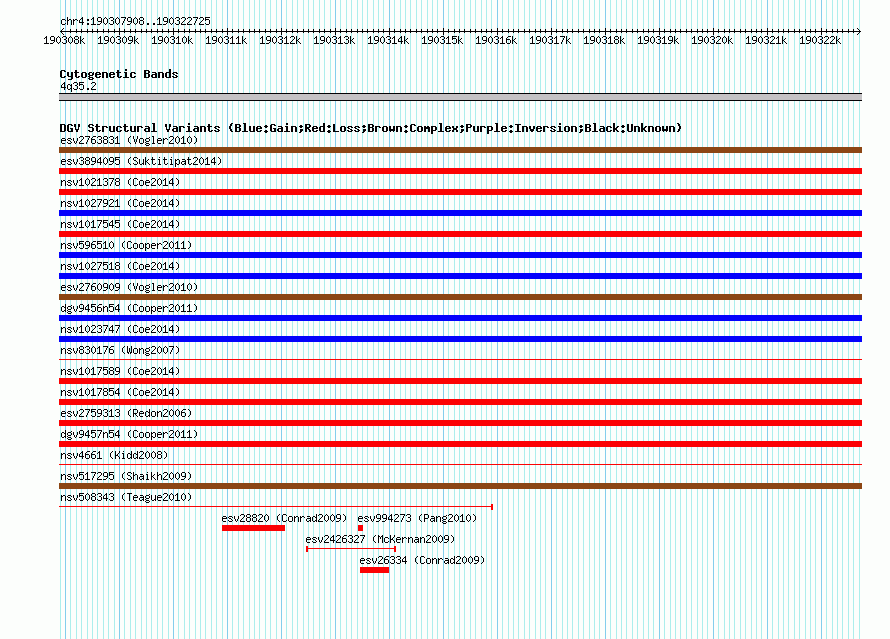Image resolution: width=890 pixels, height=639 pixels.
Task: Select the blue nsv1027921 gain bar
Action: 460,213
